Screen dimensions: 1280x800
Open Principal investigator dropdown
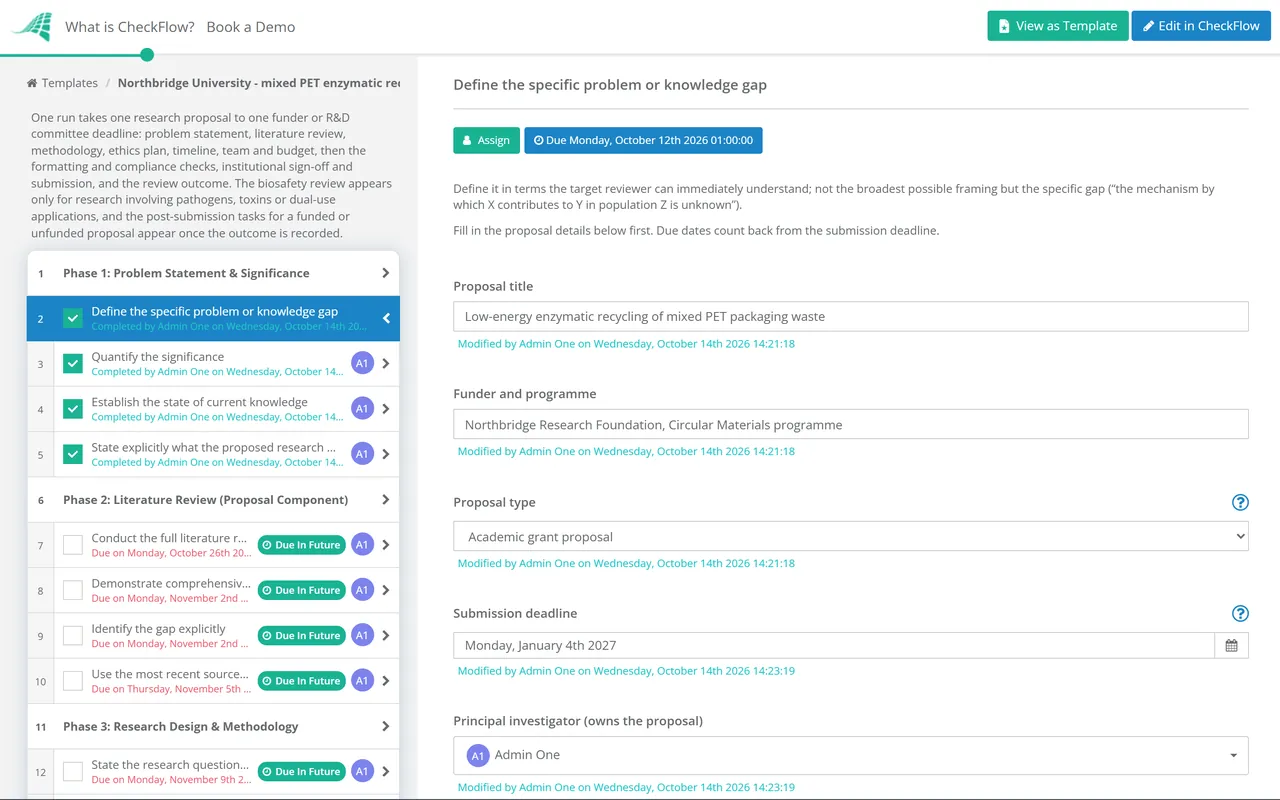pyautogui.click(x=851, y=755)
